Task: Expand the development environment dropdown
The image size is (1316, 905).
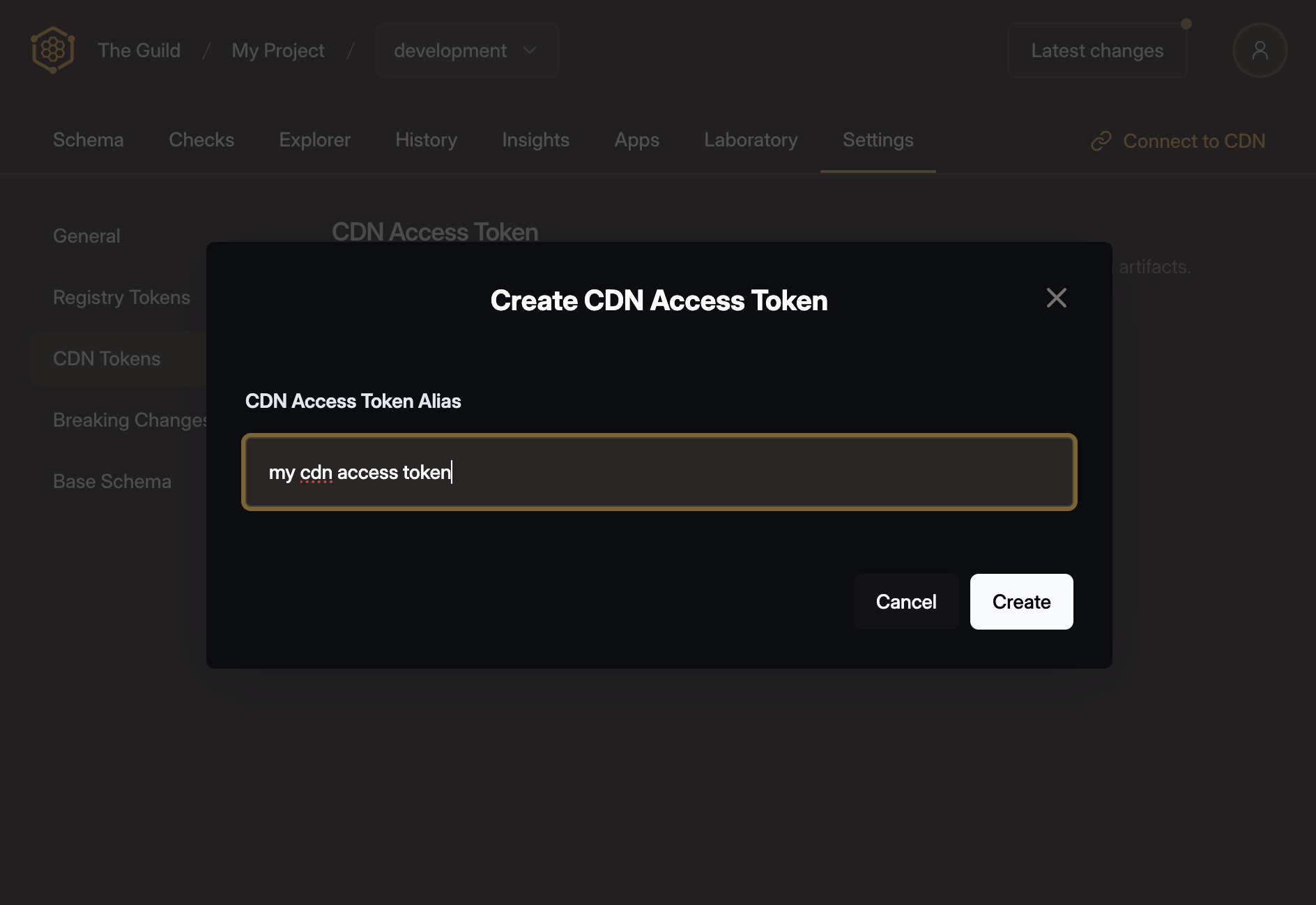Action: point(466,50)
